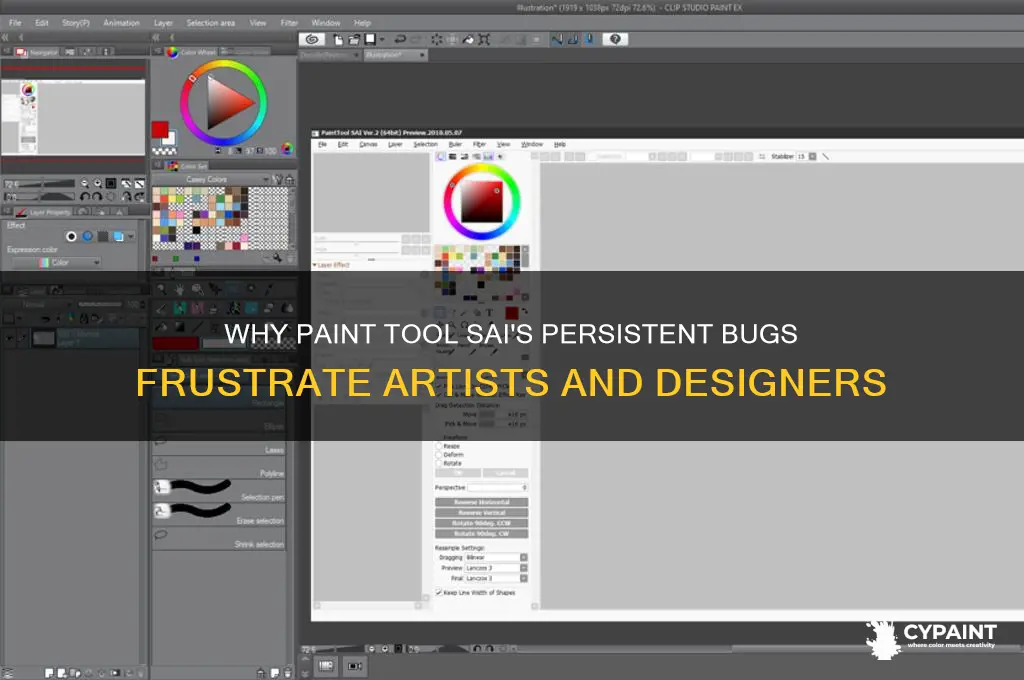Screen dimensions: 1024x680
Task: Click Navigator fit-to-screen icon
Action: point(112,184)
